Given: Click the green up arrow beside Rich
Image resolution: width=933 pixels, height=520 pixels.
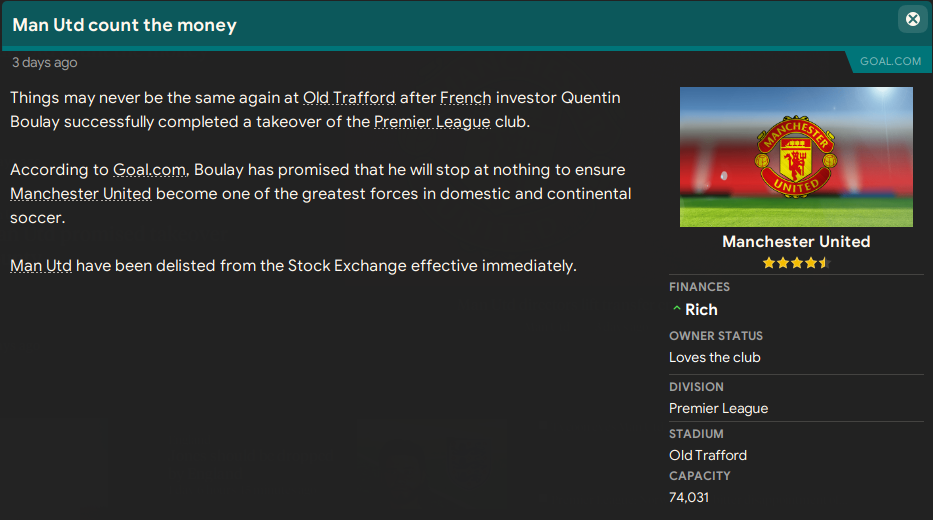Looking at the screenshot, I should [677, 310].
